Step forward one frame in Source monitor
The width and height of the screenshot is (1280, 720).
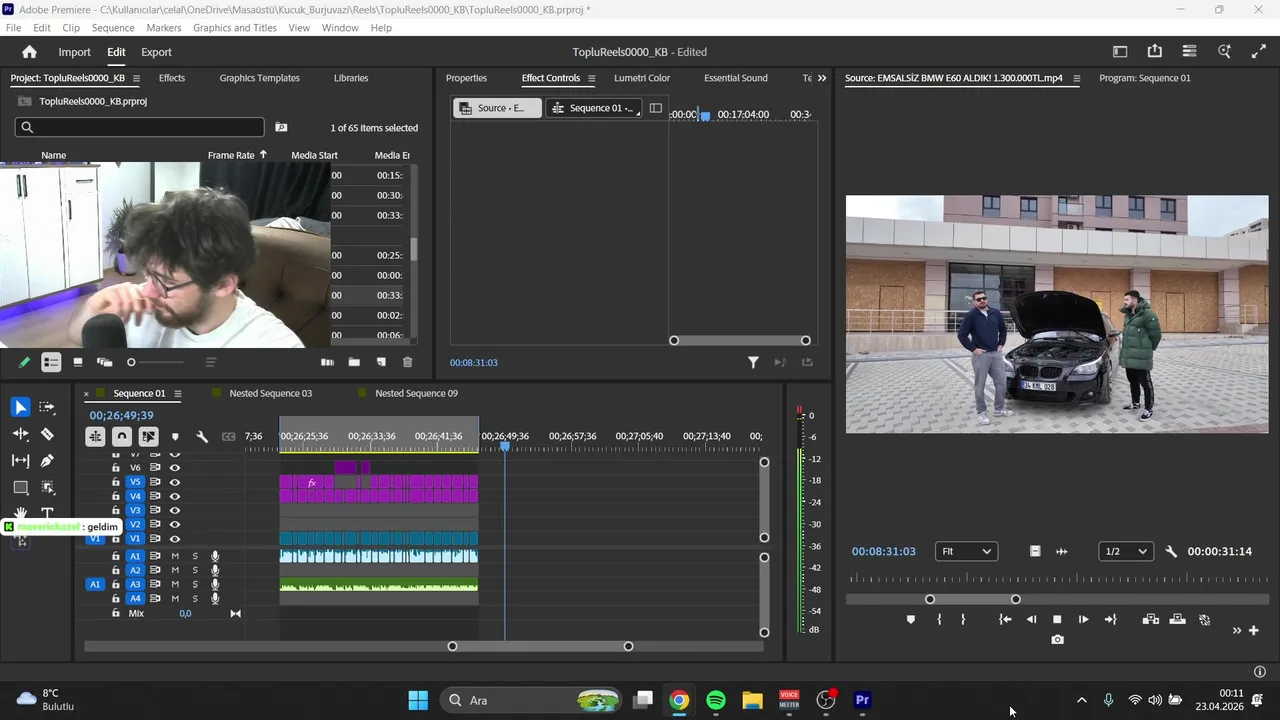pos(1083,620)
